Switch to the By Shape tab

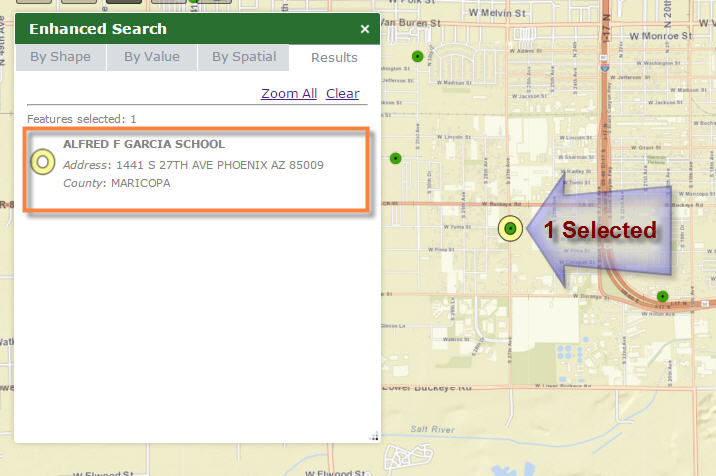point(61,57)
